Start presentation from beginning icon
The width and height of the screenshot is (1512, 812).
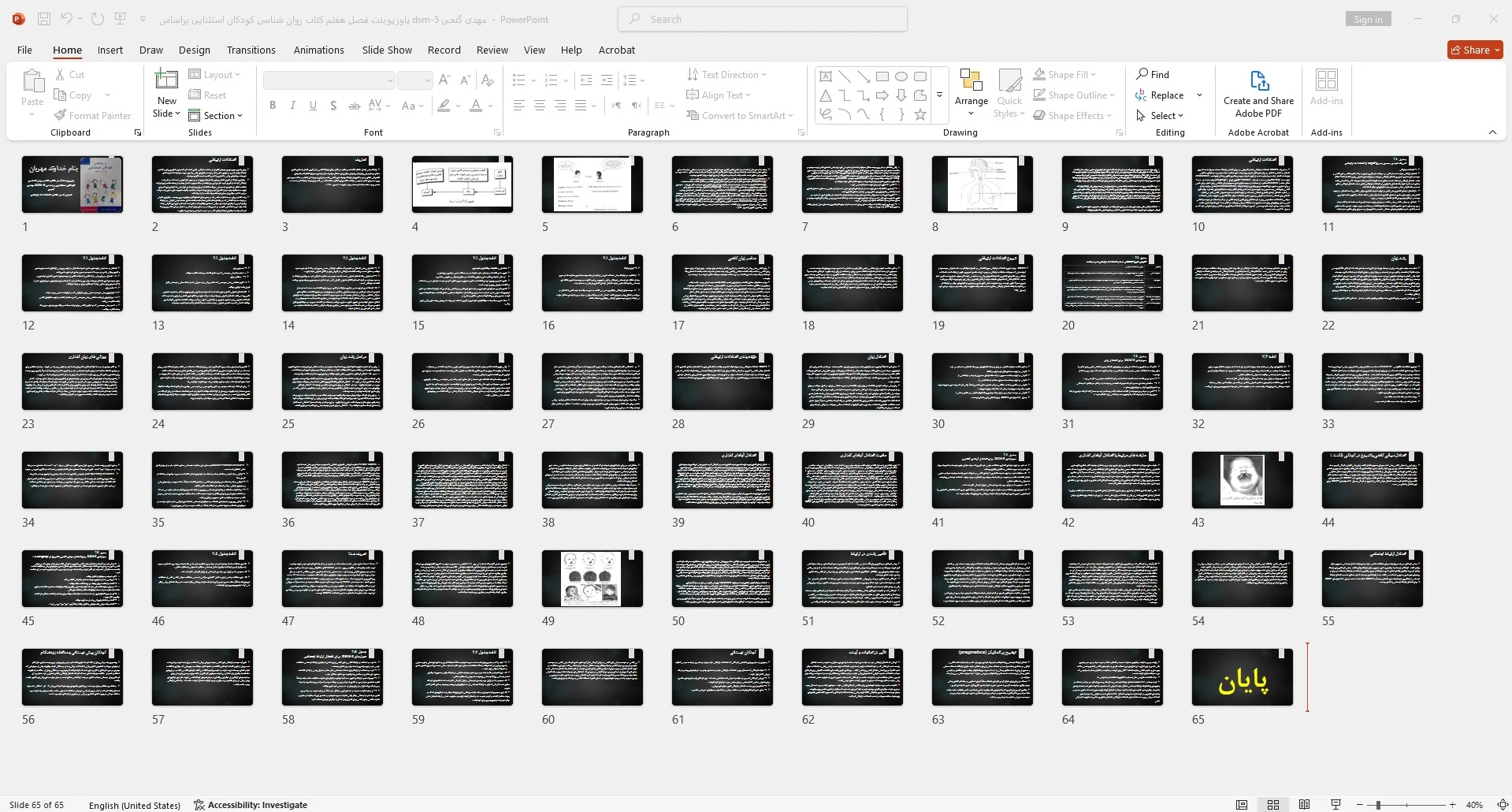click(120, 19)
